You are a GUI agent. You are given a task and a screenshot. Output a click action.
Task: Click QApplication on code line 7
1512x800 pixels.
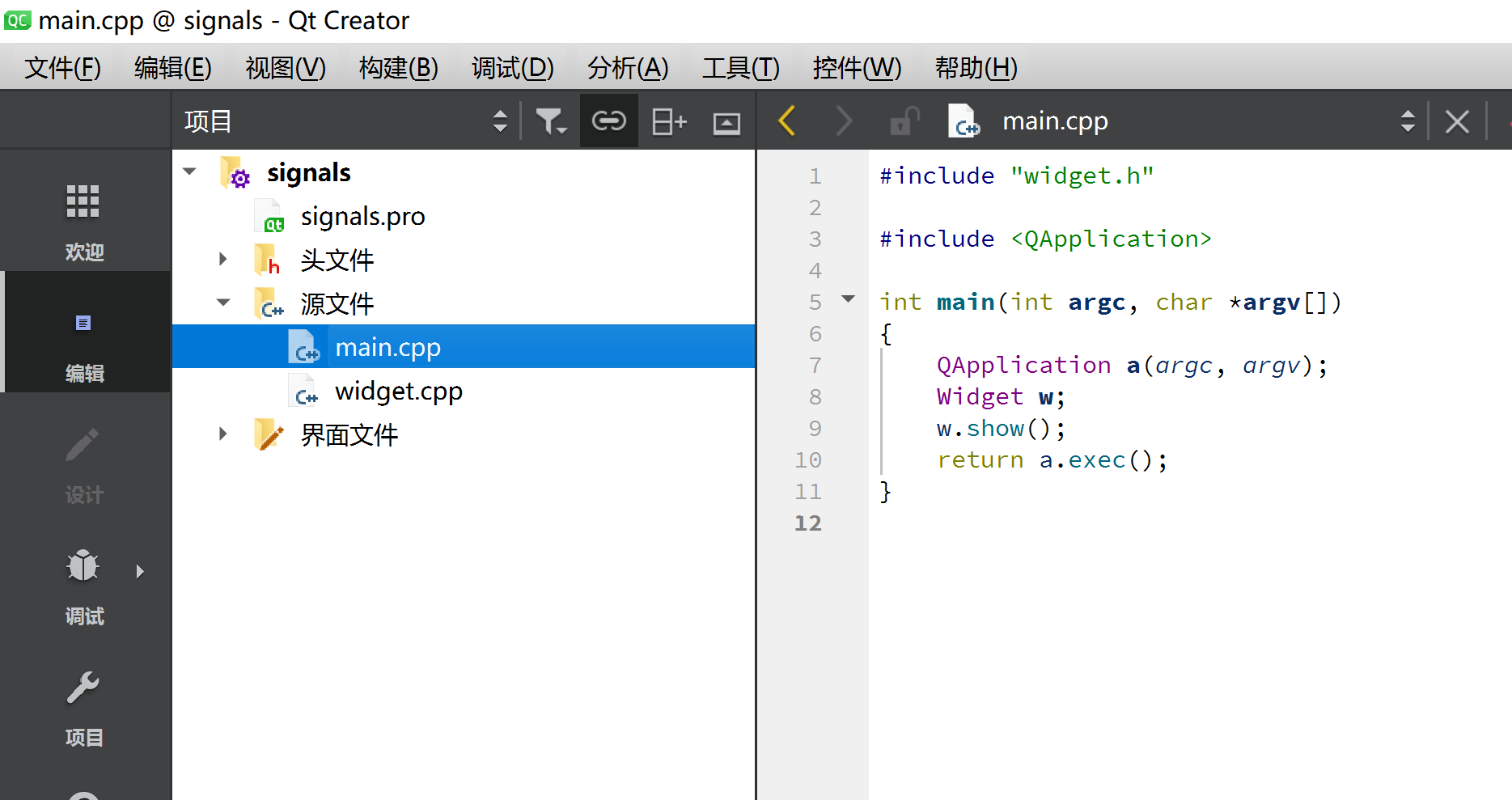click(x=1023, y=366)
